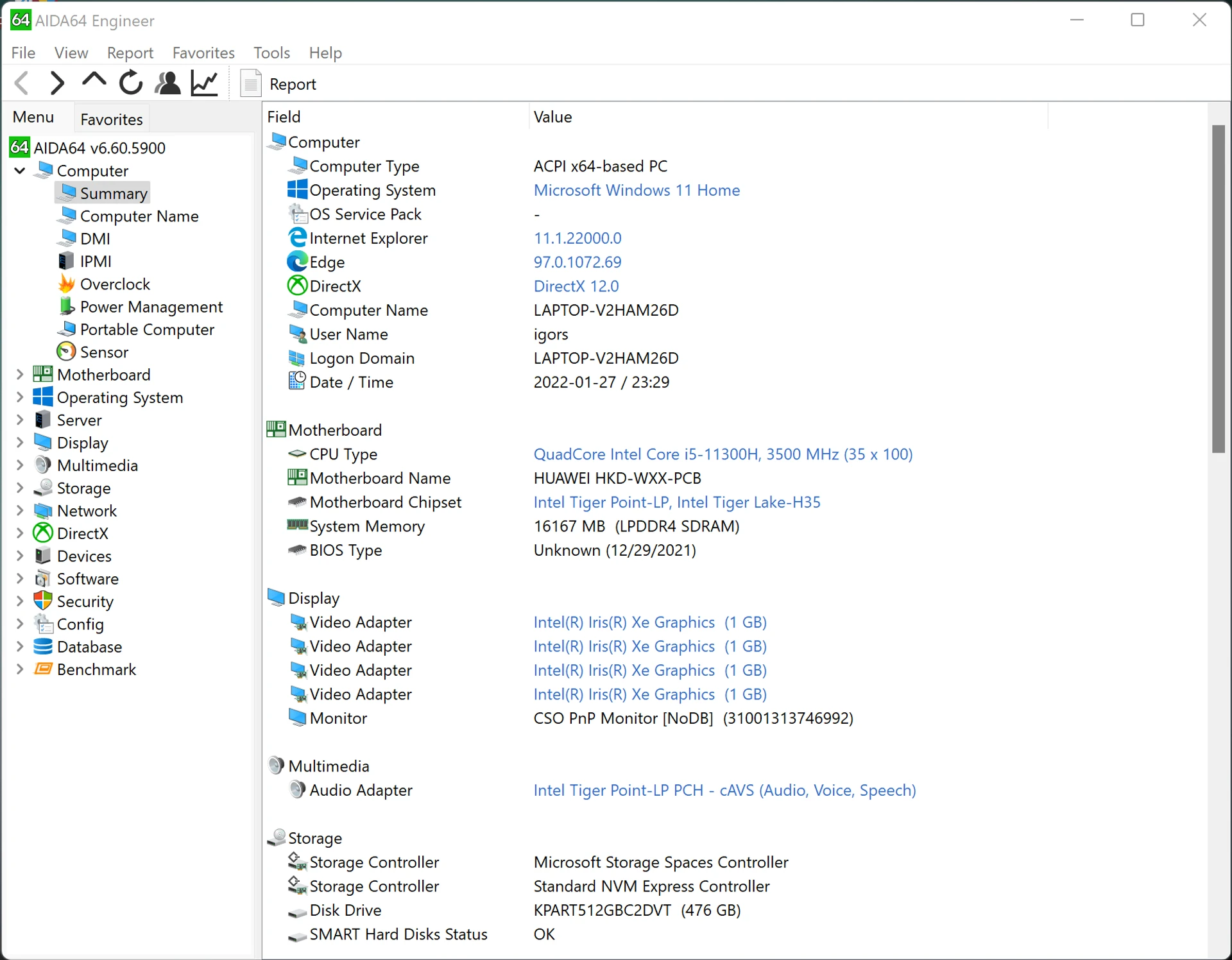Click the Database icon in tree
Screen dimensions: 1232x960
tap(43, 647)
